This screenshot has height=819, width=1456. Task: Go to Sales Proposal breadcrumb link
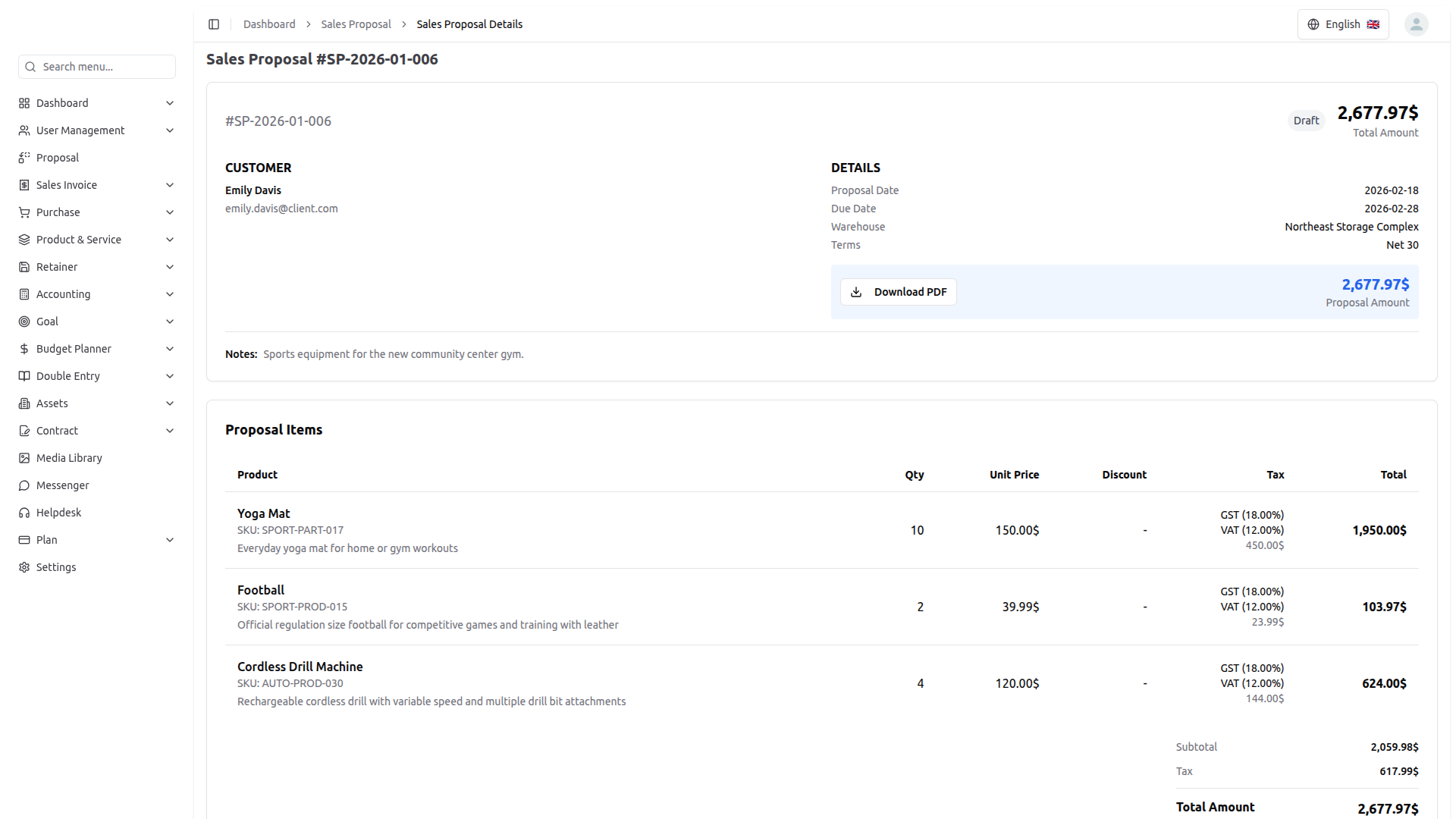pyautogui.click(x=356, y=24)
